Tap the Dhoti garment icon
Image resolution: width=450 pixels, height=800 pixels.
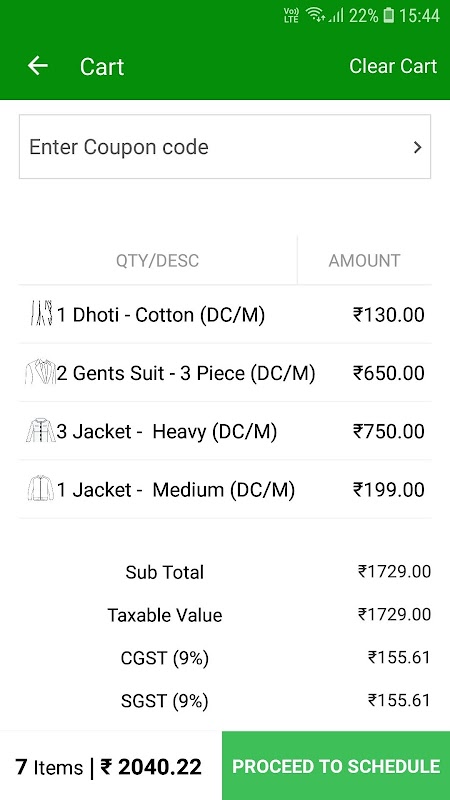[x=40, y=314]
